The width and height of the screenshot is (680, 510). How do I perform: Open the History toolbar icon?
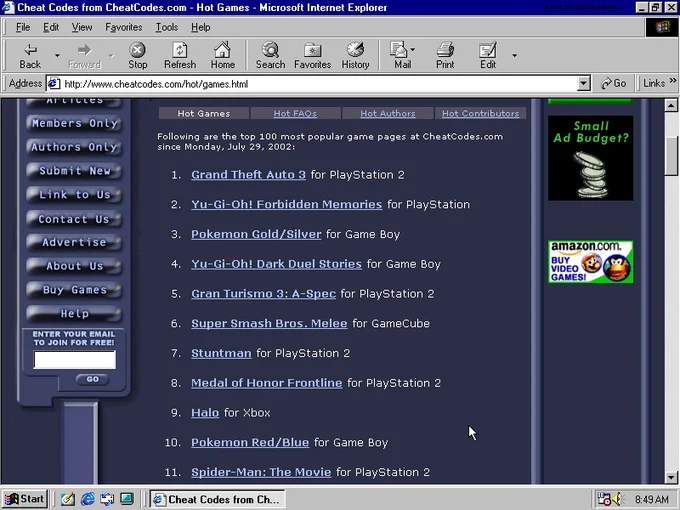[x=355, y=56]
